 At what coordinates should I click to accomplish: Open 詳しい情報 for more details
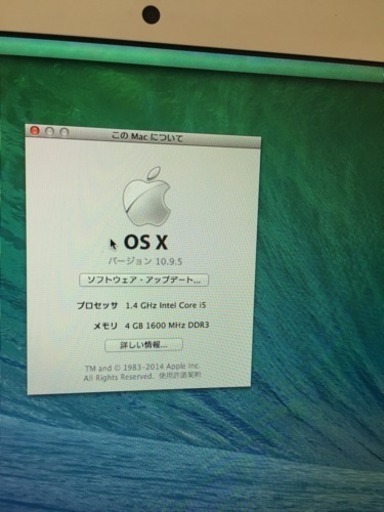[x=144, y=345]
